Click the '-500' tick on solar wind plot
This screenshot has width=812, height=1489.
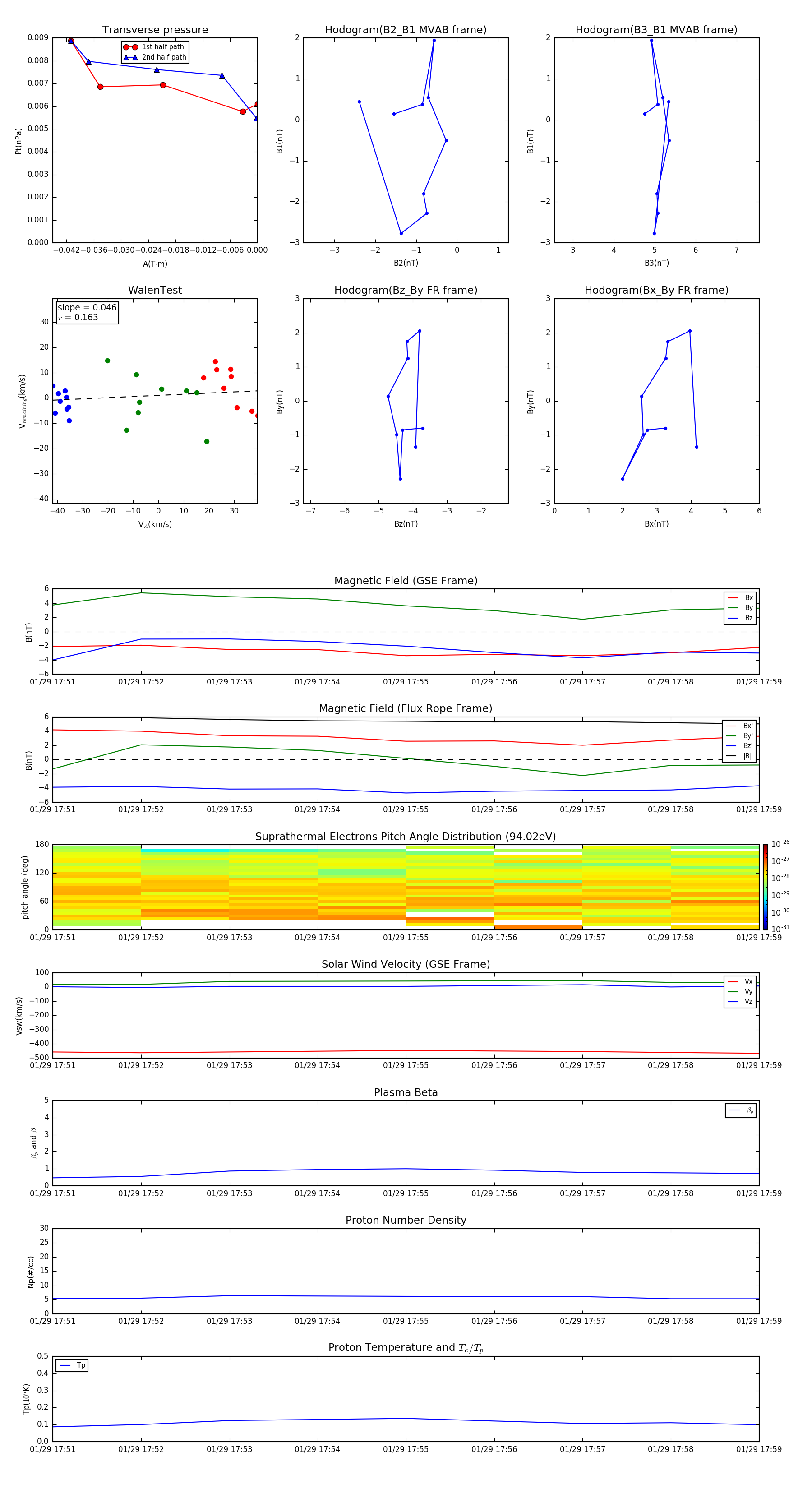point(38,1058)
